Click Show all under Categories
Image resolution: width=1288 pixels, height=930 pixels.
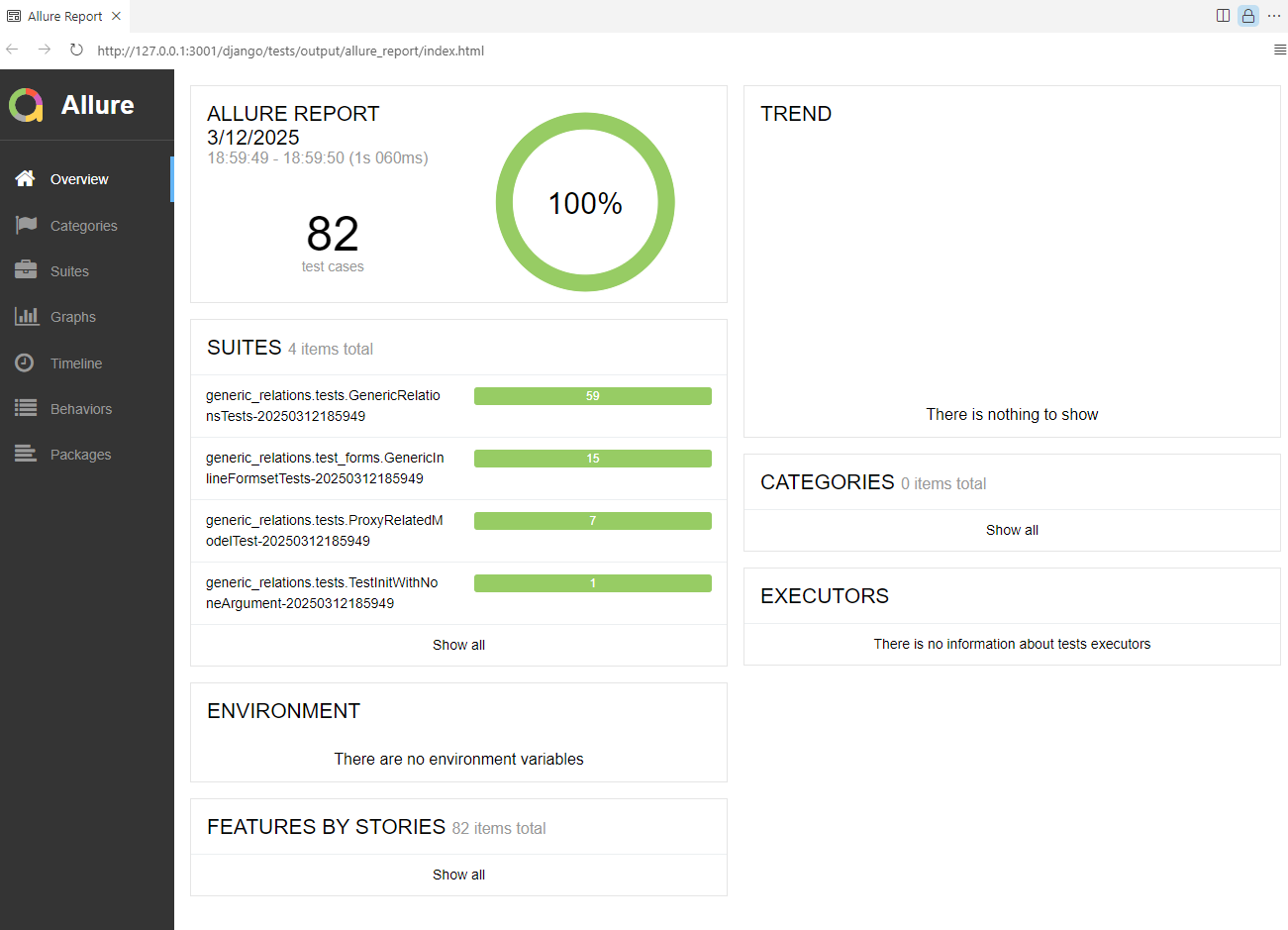pyautogui.click(x=1012, y=530)
